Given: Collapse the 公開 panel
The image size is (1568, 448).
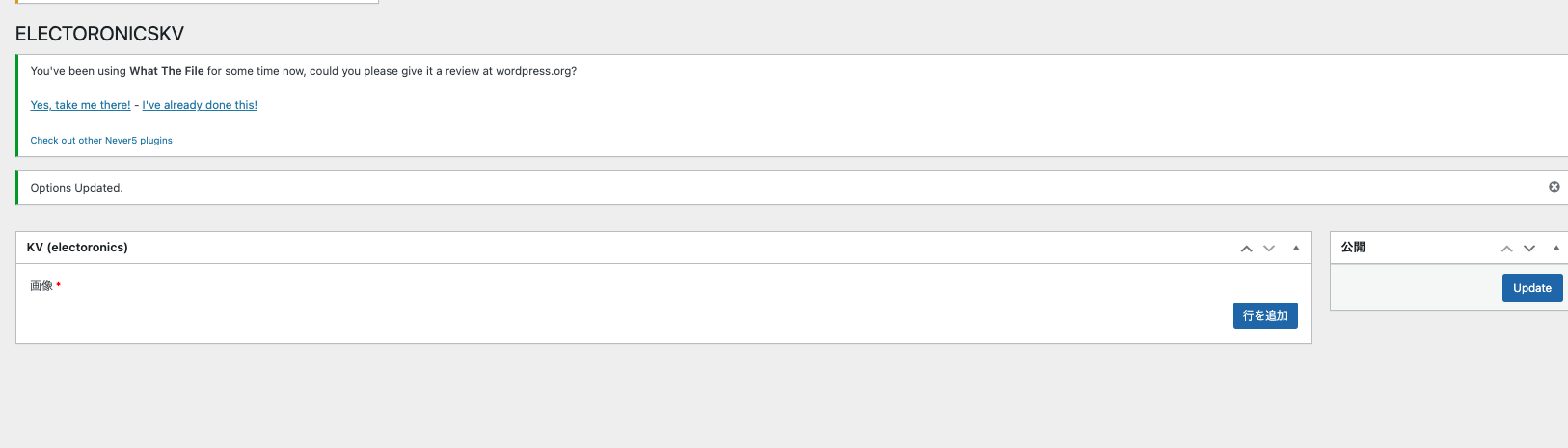Looking at the screenshot, I should 1556,249.
